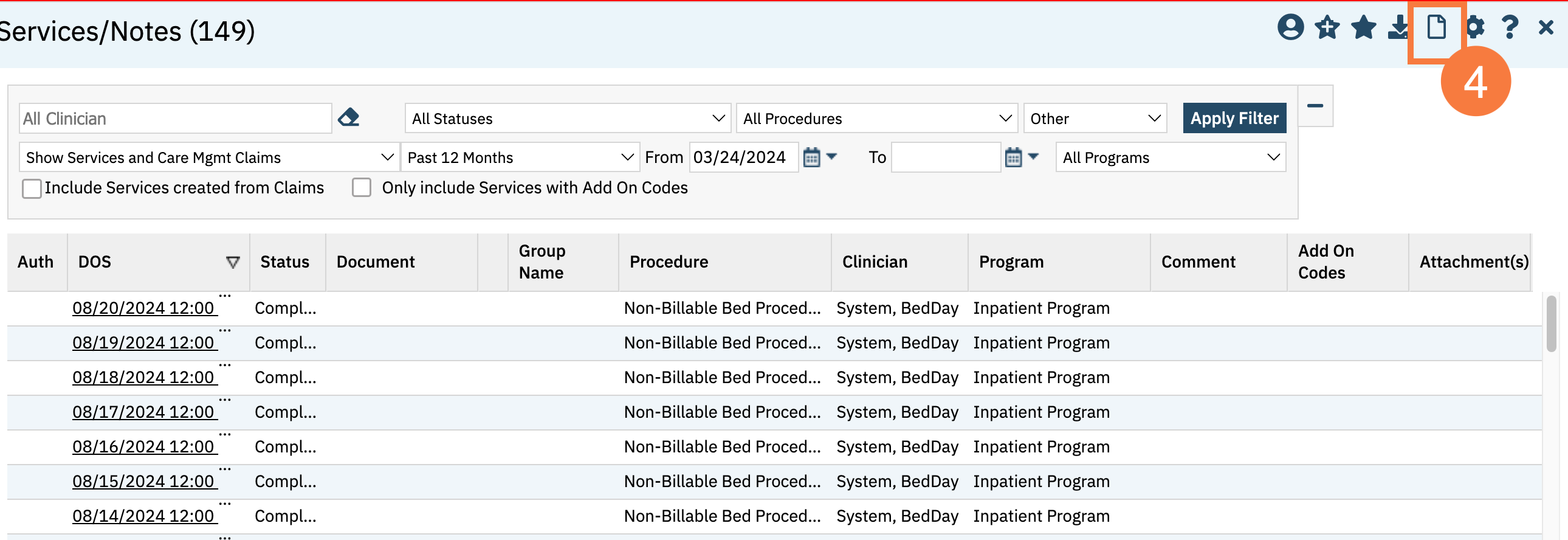Image resolution: width=1568 pixels, height=540 pixels.
Task: Click the user profile icon in header
Action: [1290, 27]
